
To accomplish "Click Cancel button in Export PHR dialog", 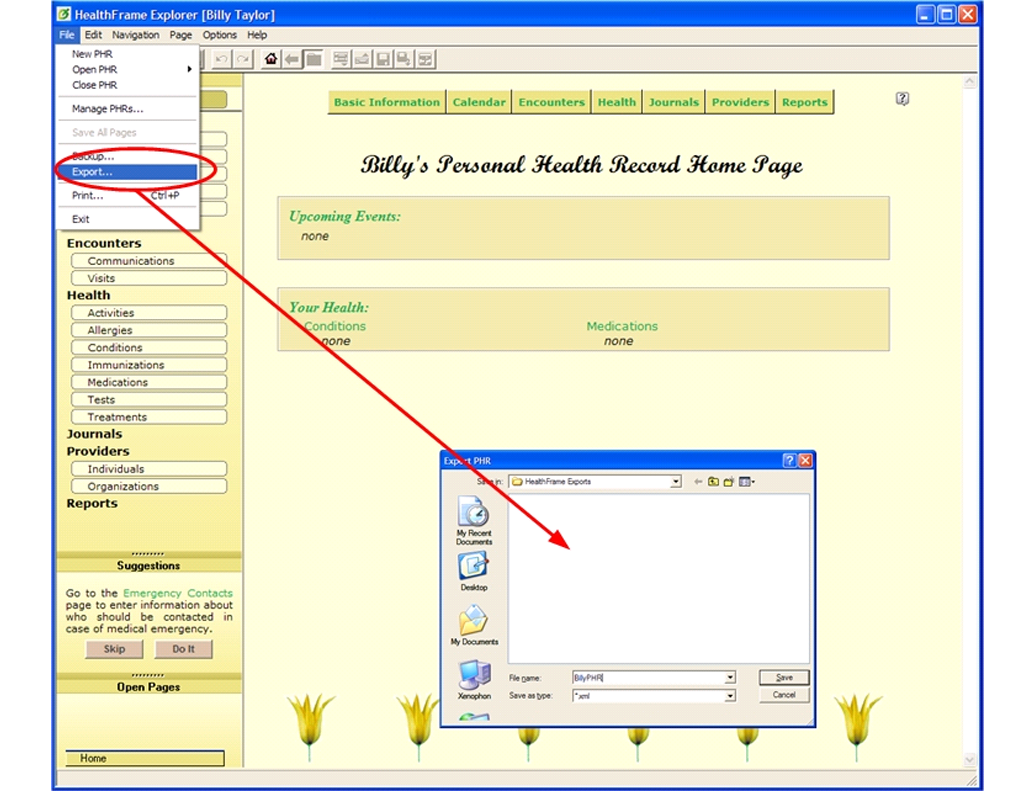I will pyautogui.click(x=784, y=695).
